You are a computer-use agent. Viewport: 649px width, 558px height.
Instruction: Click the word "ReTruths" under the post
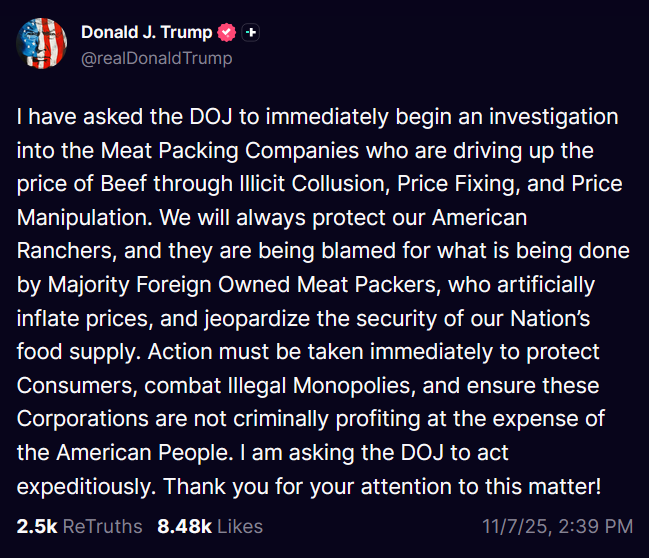[102, 526]
